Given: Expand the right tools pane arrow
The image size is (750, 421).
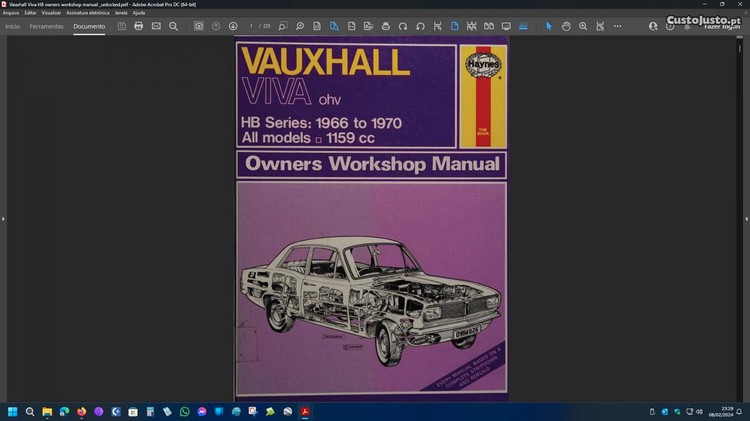Looking at the screenshot, I should click(746, 218).
